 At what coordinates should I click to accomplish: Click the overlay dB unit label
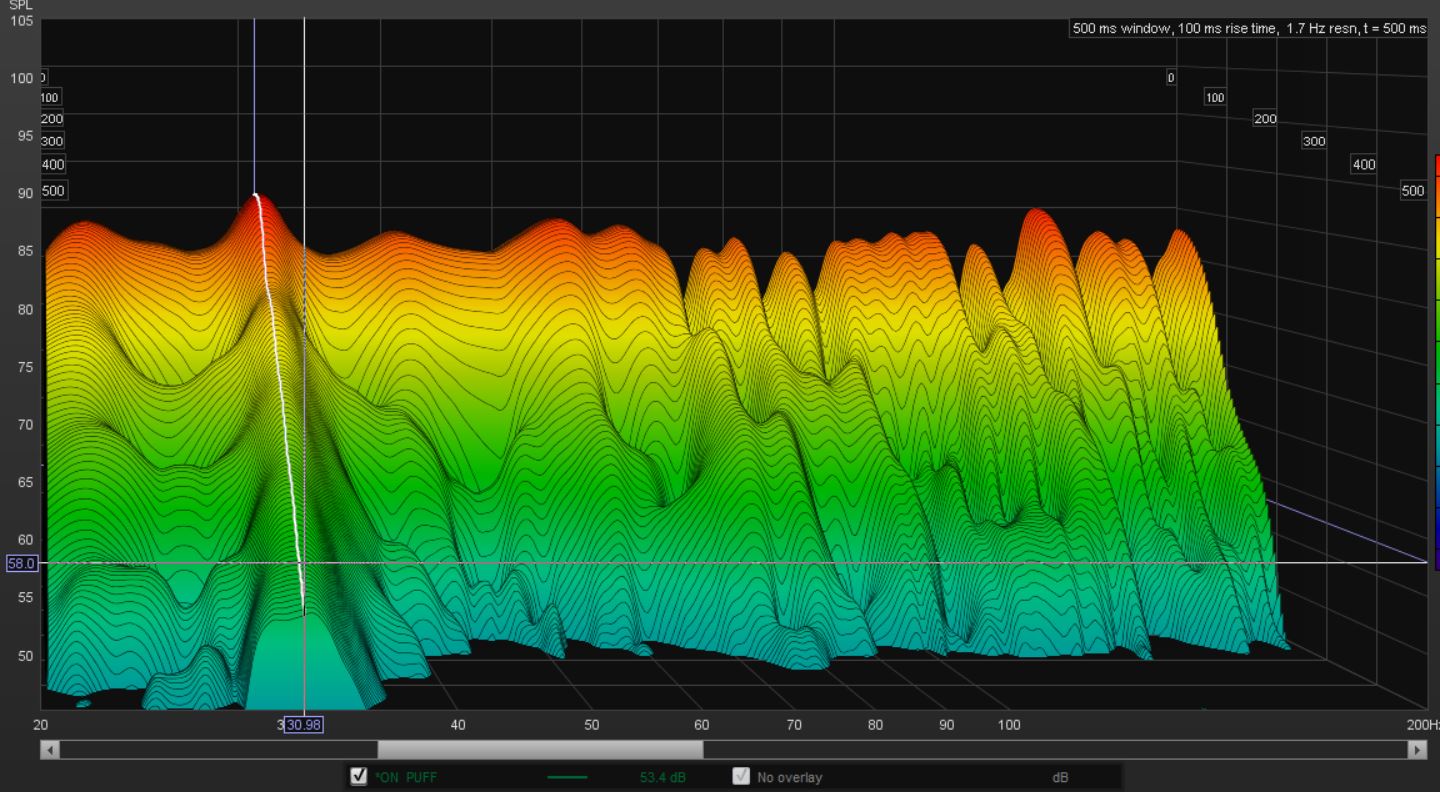1060,777
